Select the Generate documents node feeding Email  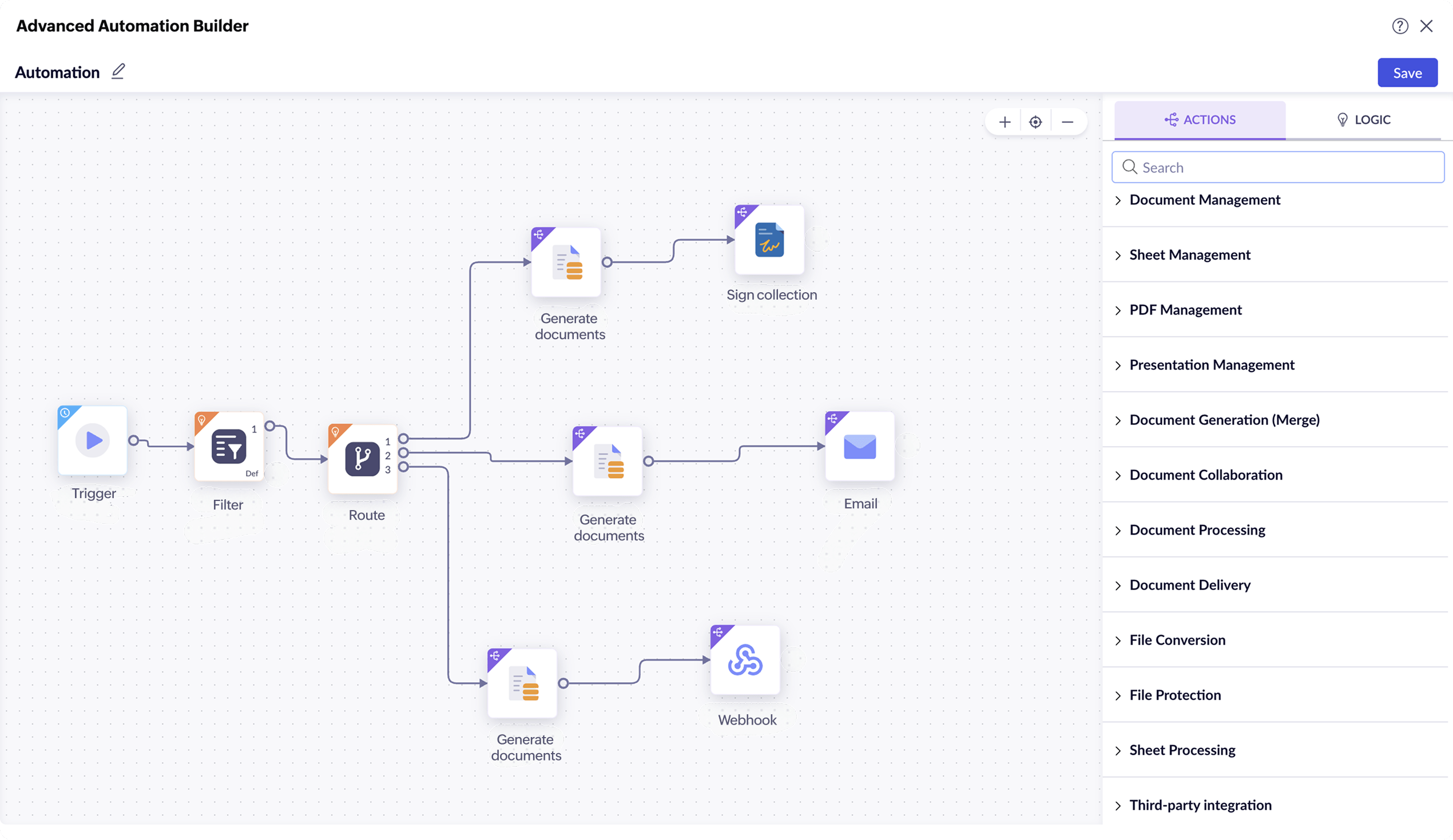[x=607, y=461]
